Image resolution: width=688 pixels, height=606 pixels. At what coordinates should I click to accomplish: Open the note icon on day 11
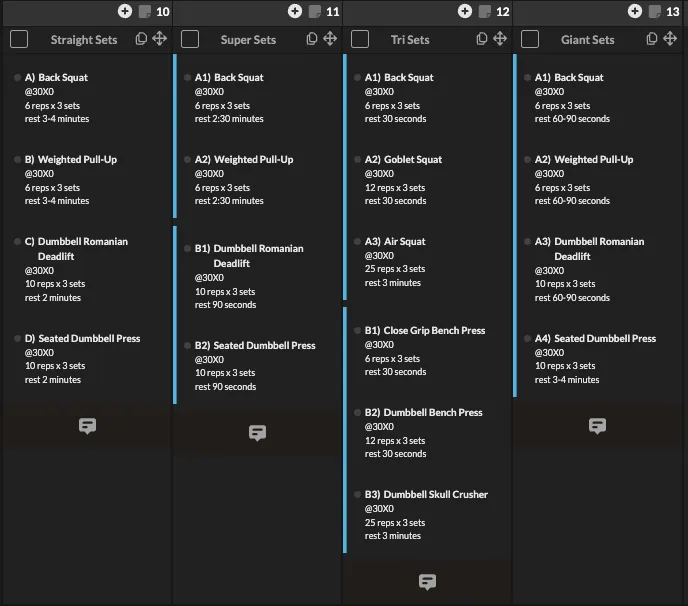[315, 12]
